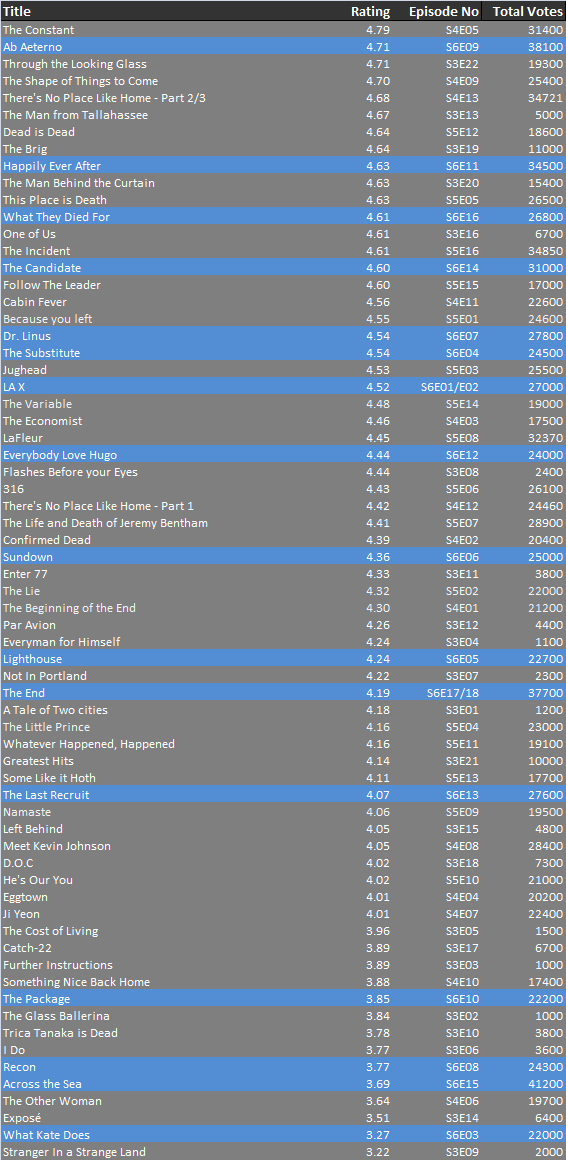Viewport: 566px width, 1160px height.
Task: Select The End title cell
Action: (x=24, y=693)
